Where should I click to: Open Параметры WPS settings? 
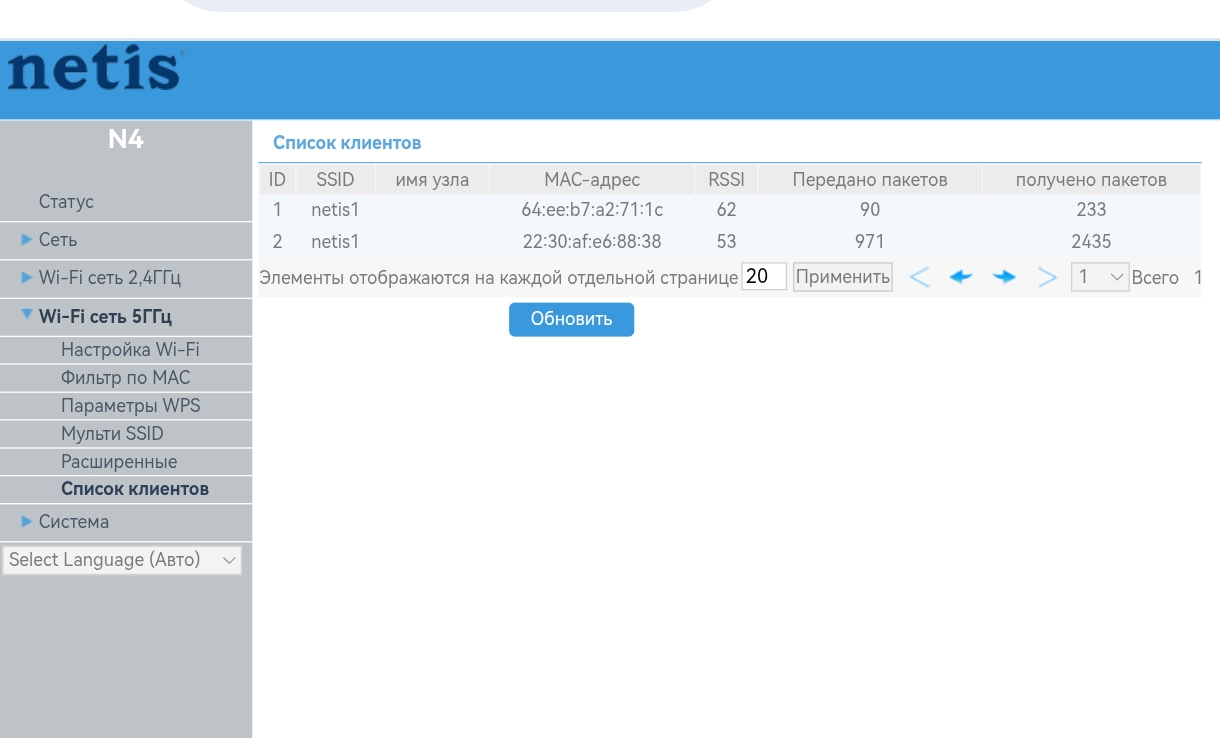tap(130, 406)
